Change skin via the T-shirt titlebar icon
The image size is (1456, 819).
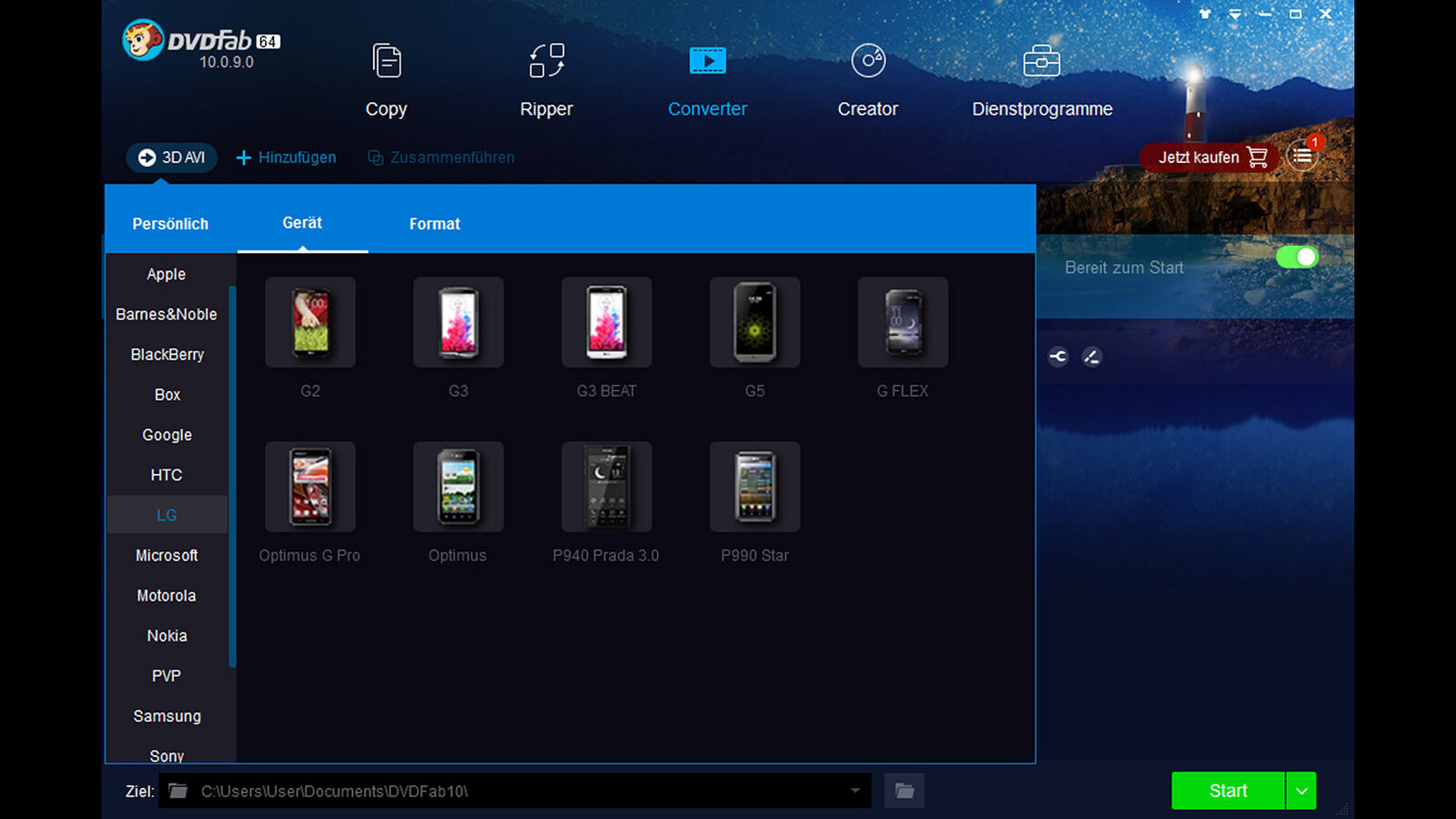point(1205,14)
